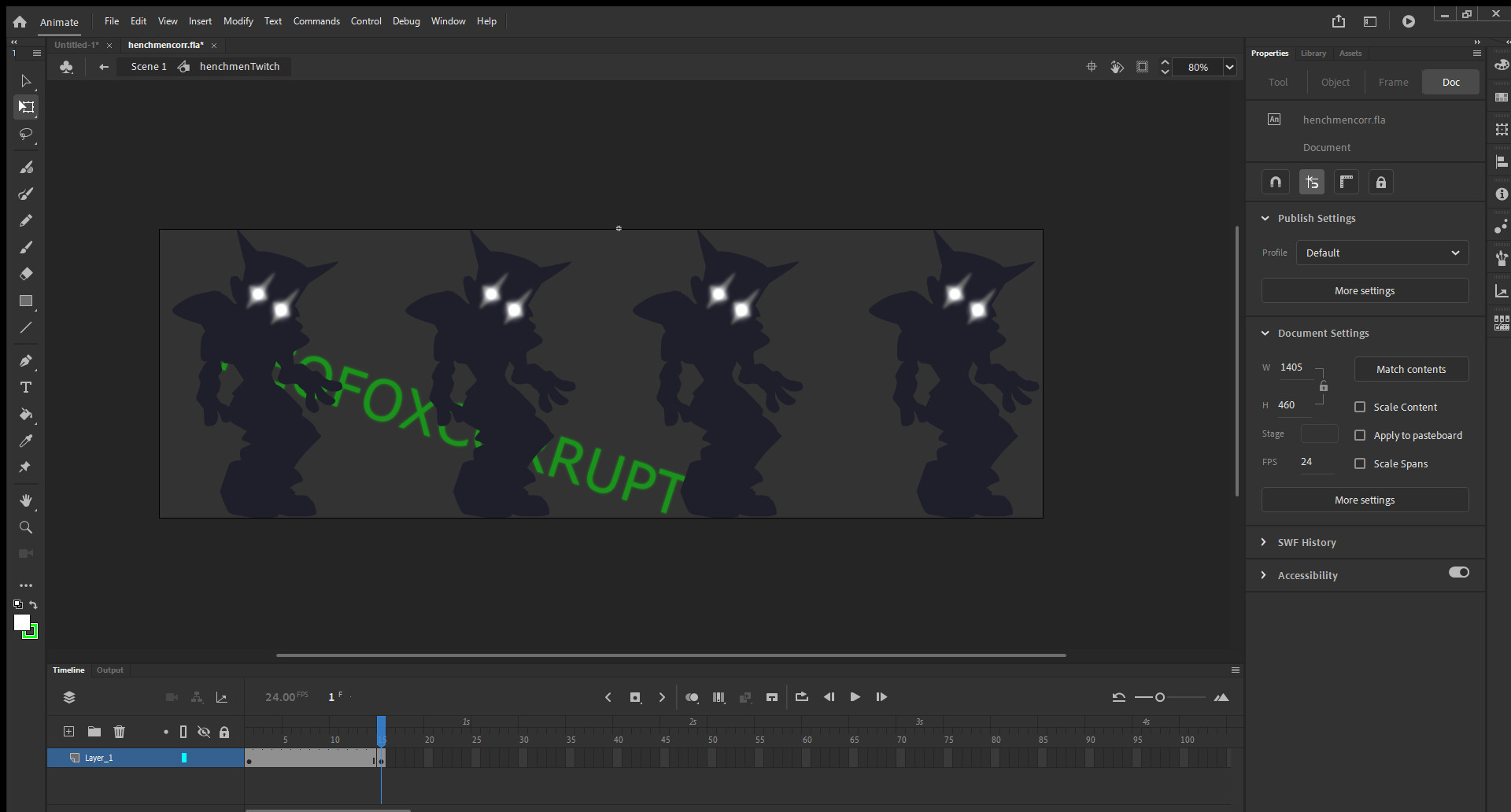Enable onion skinning in the timeline

pos(692,697)
